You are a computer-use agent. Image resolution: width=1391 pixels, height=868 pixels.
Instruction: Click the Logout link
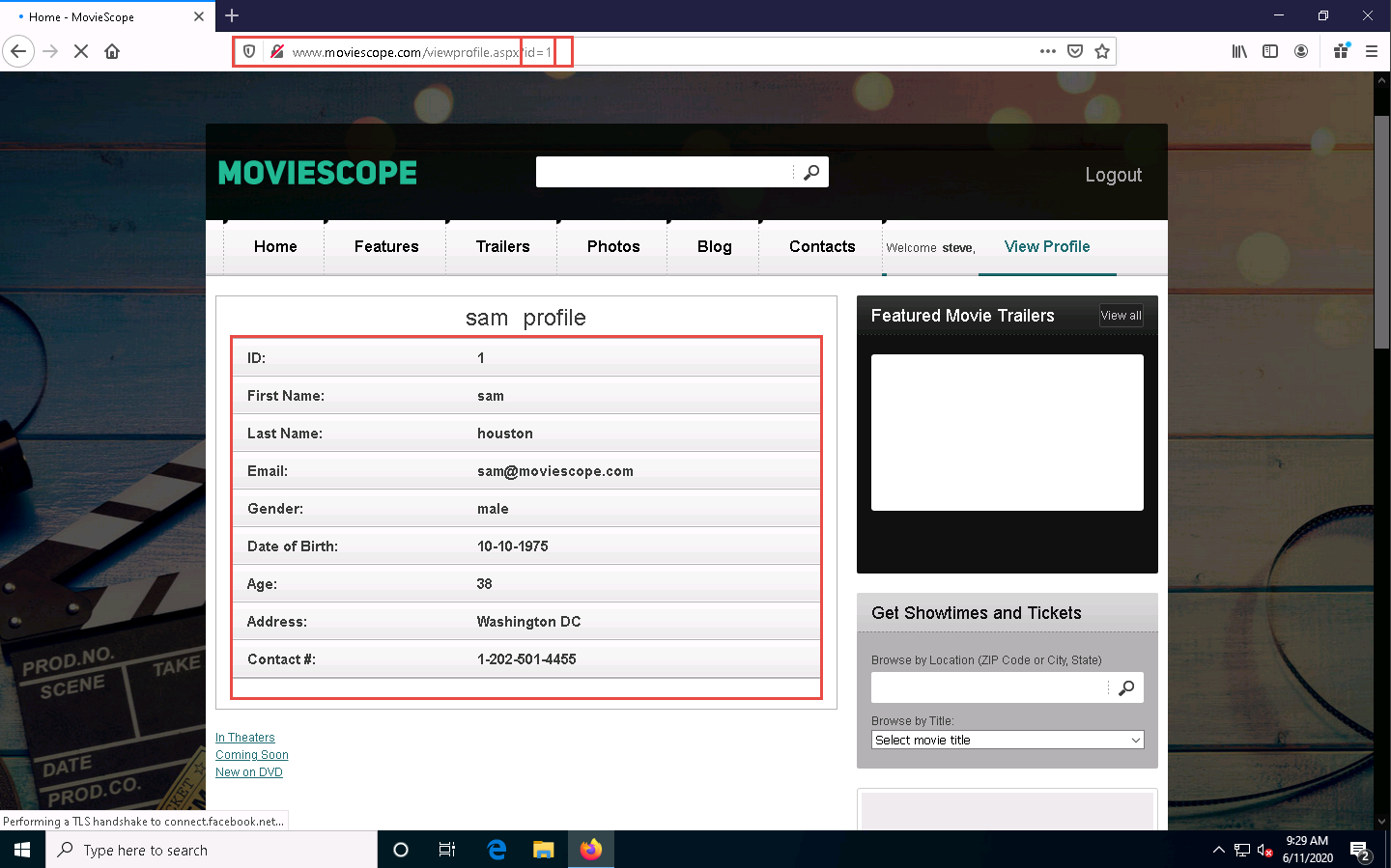click(x=1113, y=175)
